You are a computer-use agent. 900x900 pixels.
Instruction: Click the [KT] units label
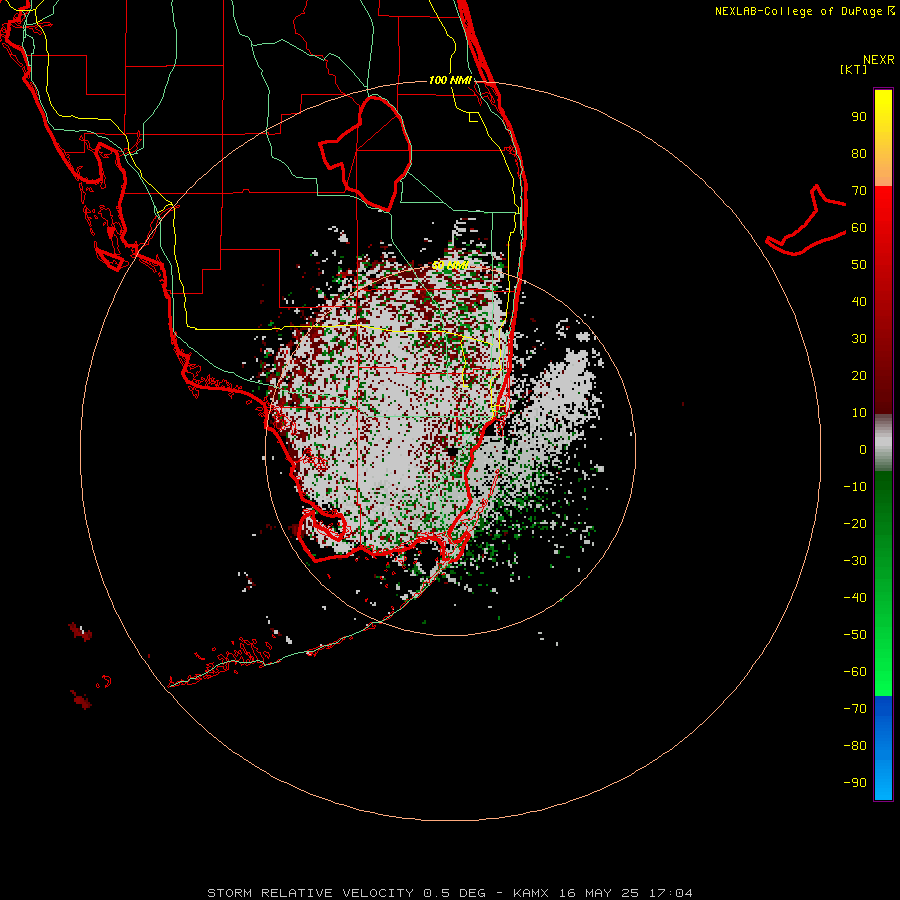point(854,69)
